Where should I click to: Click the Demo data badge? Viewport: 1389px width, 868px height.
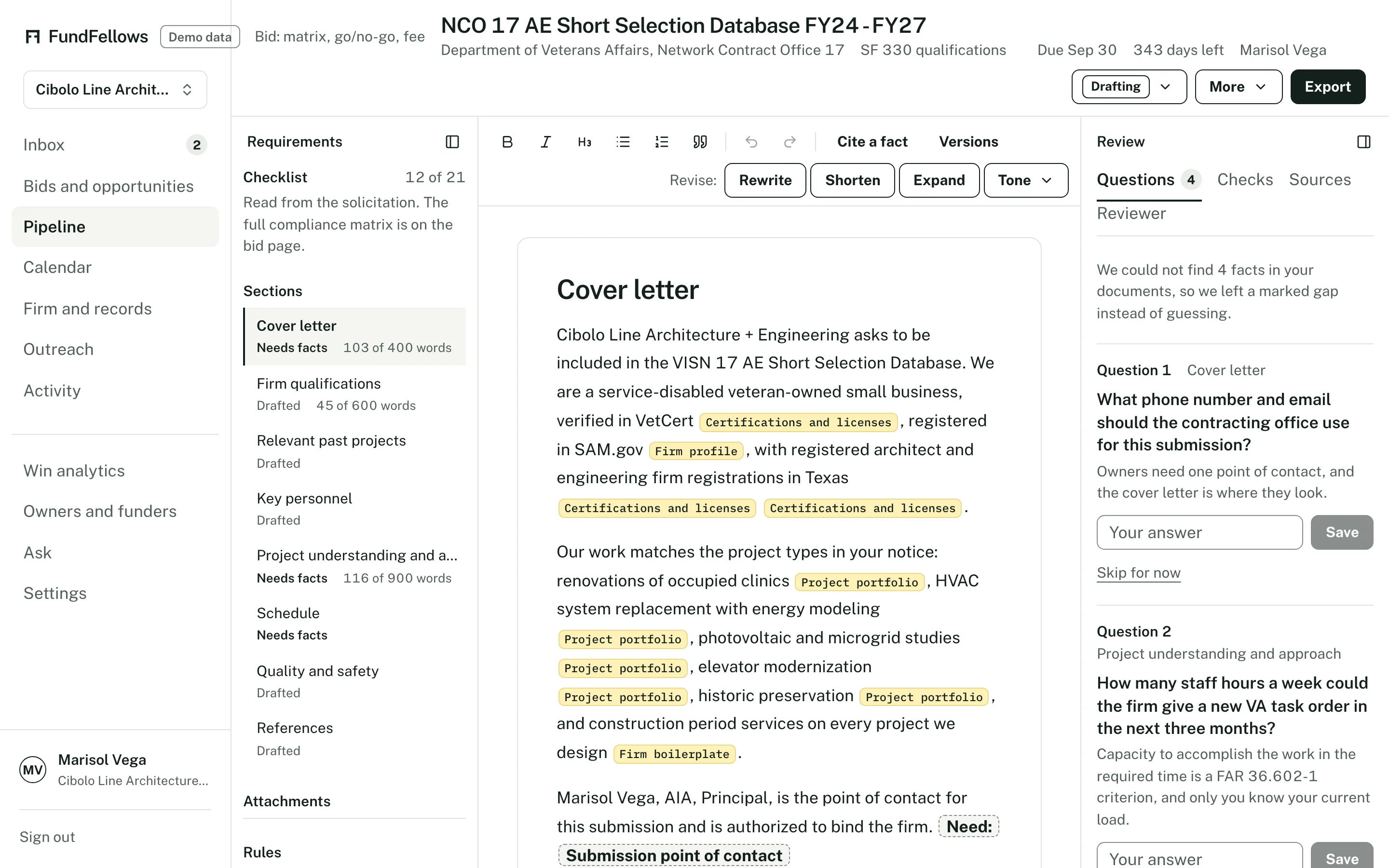click(x=200, y=37)
